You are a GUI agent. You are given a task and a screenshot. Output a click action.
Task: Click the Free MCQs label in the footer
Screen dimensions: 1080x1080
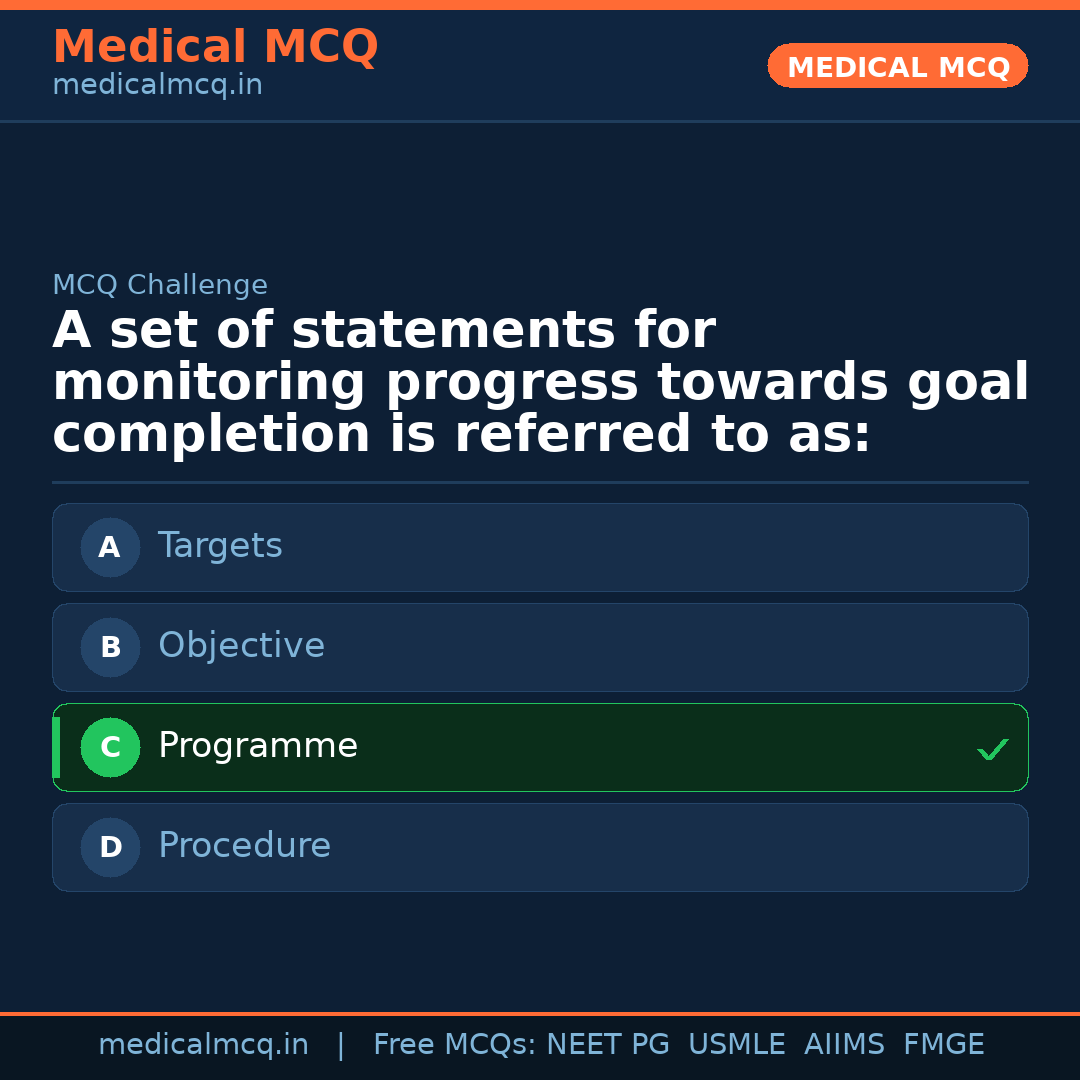click(455, 1045)
